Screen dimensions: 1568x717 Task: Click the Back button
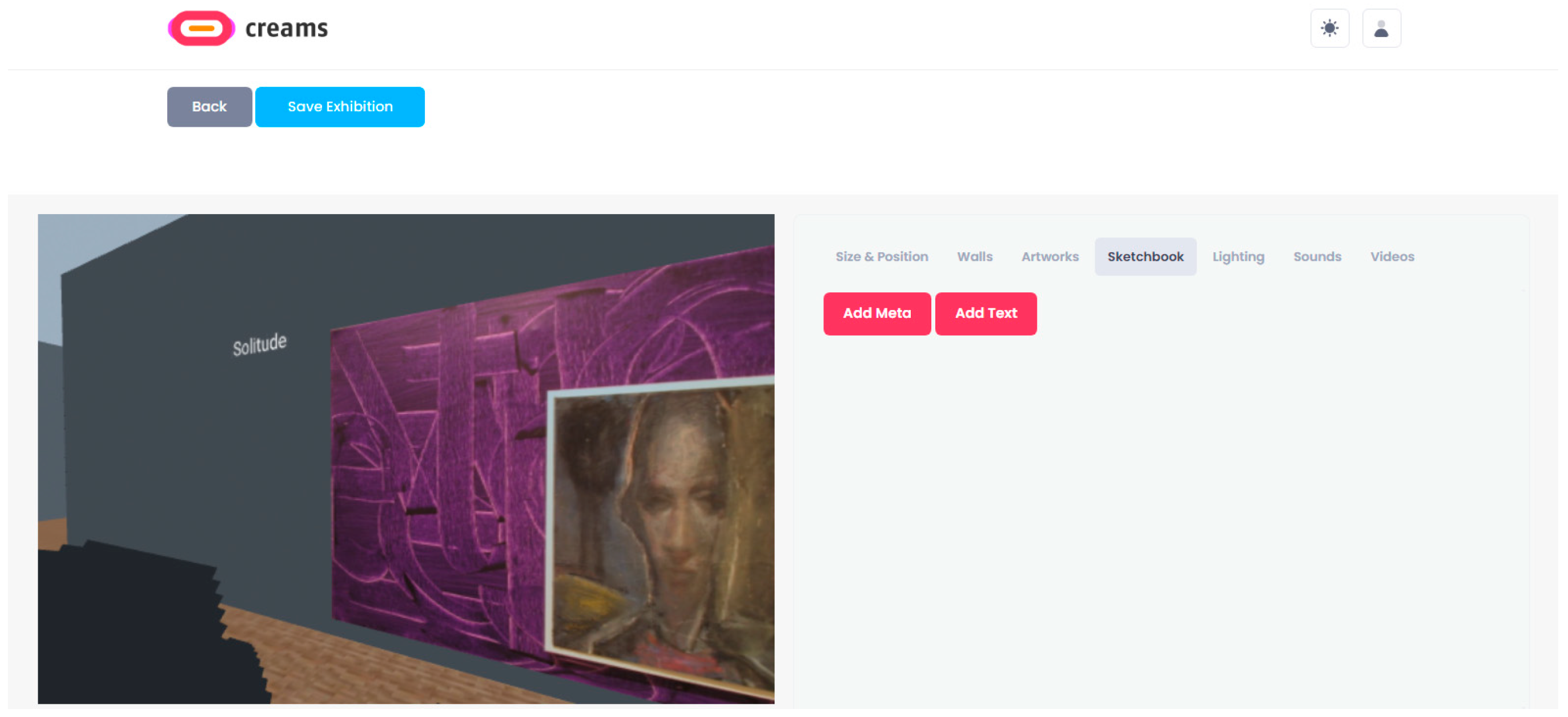(210, 107)
